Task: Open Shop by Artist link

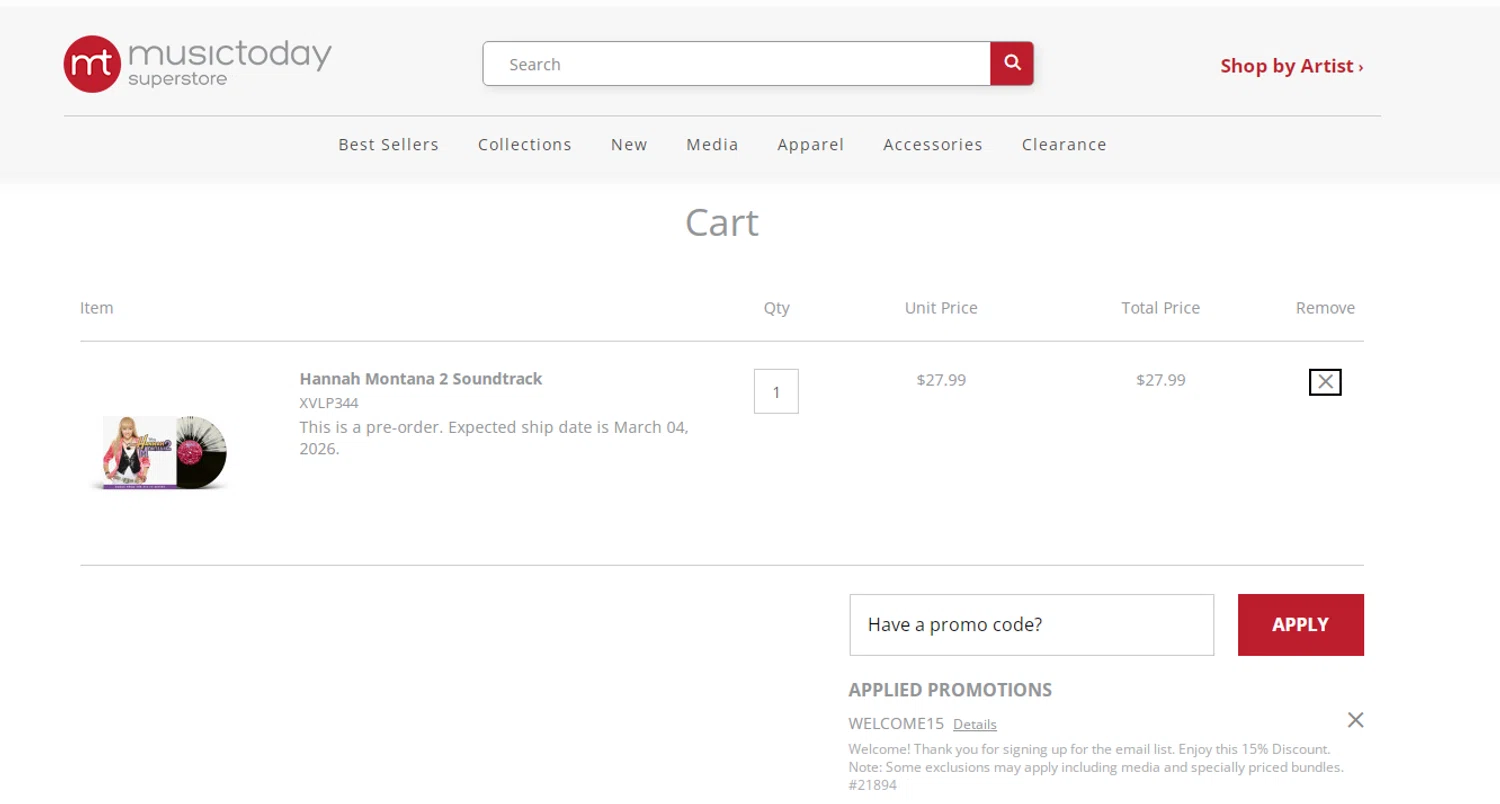Action: [x=1292, y=66]
